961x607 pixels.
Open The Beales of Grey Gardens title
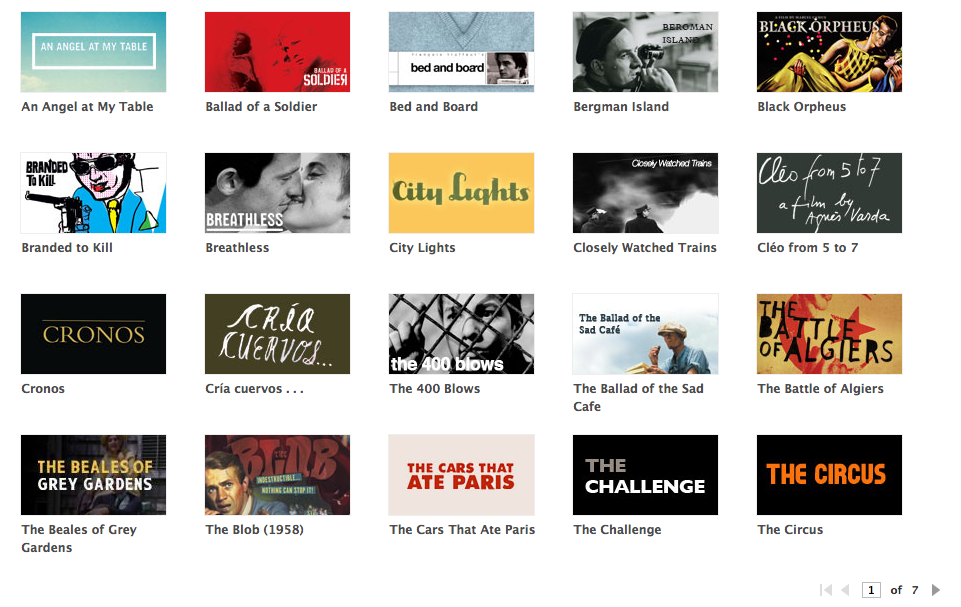pyautogui.click(x=79, y=538)
